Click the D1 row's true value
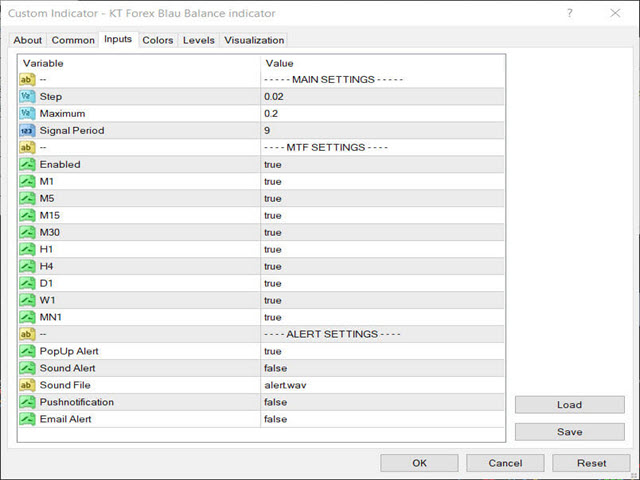 (273, 283)
